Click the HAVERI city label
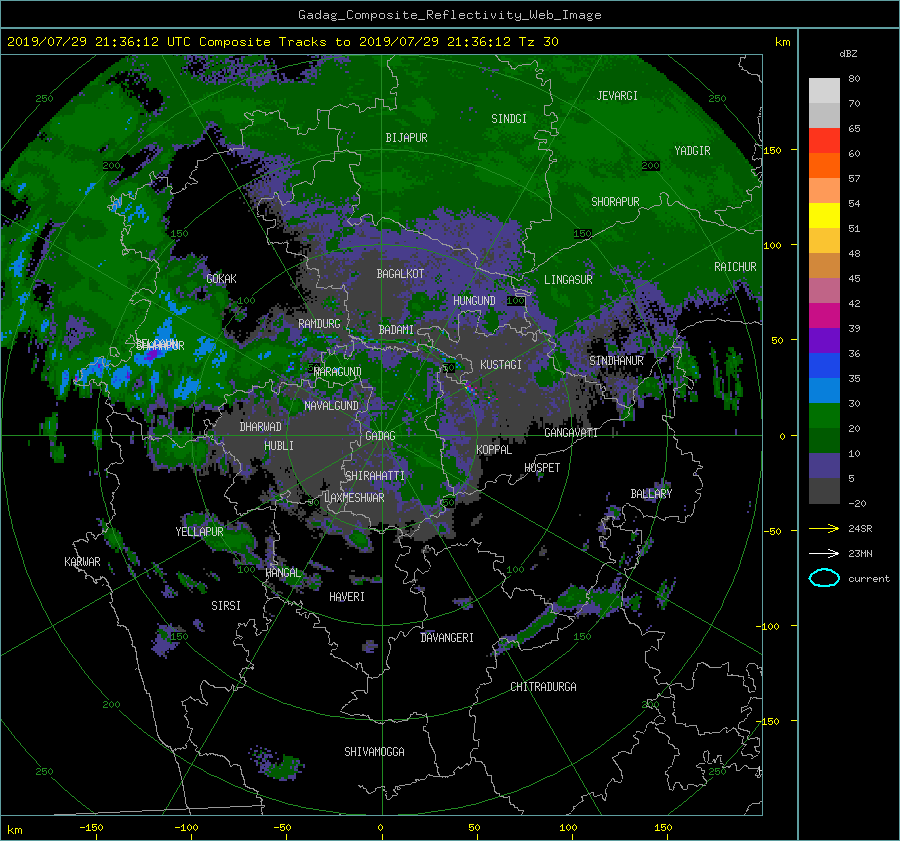Image resolution: width=900 pixels, height=841 pixels. pos(347,597)
